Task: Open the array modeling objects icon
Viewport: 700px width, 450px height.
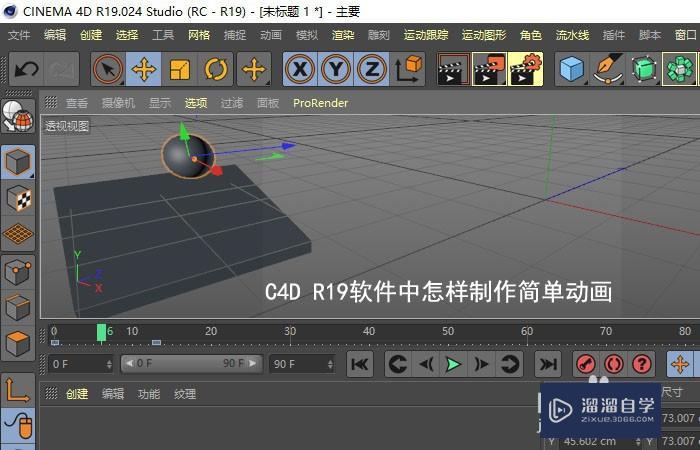Action: click(679, 69)
